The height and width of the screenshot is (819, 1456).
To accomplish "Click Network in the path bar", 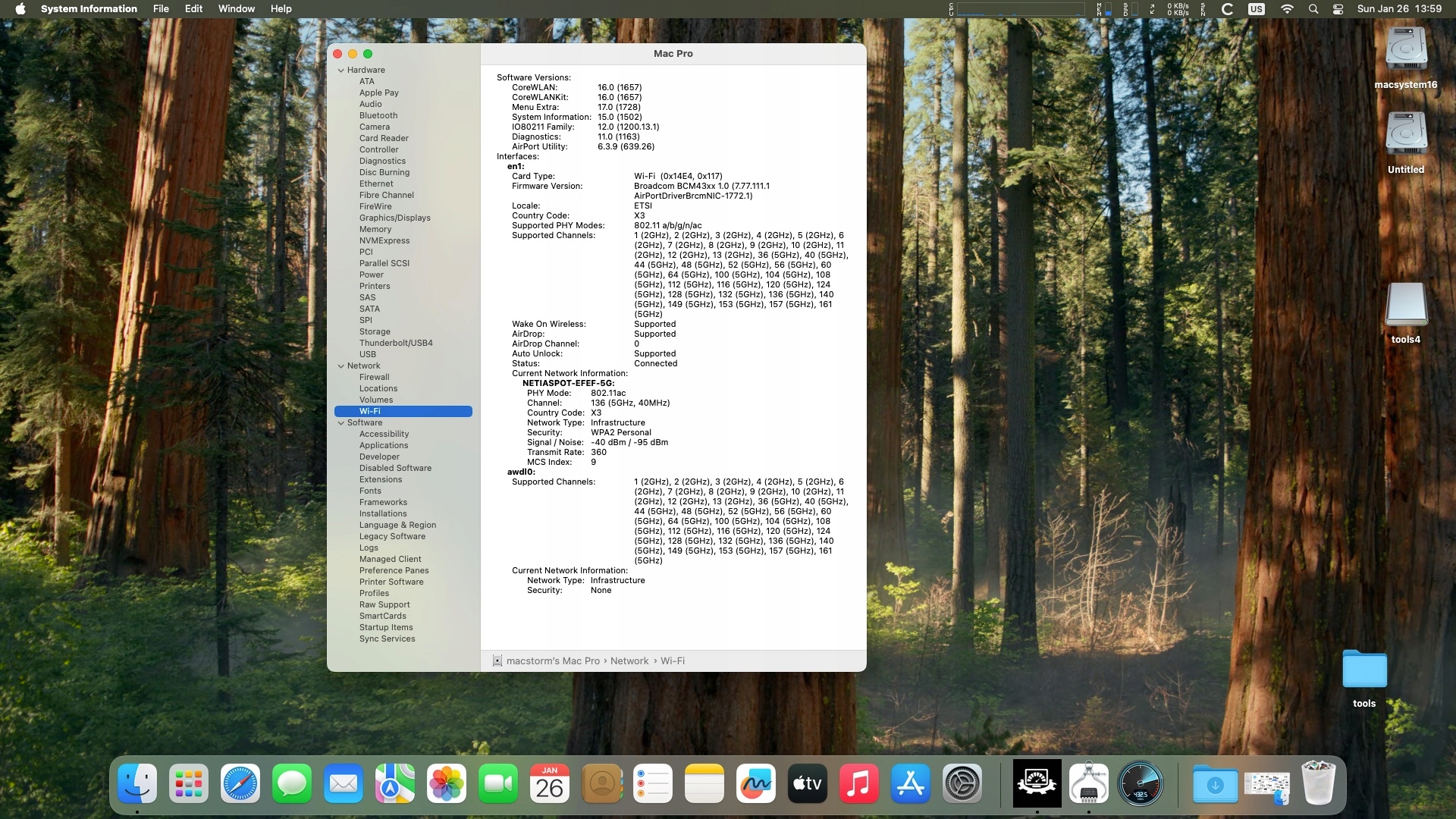I will pyautogui.click(x=629, y=661).
